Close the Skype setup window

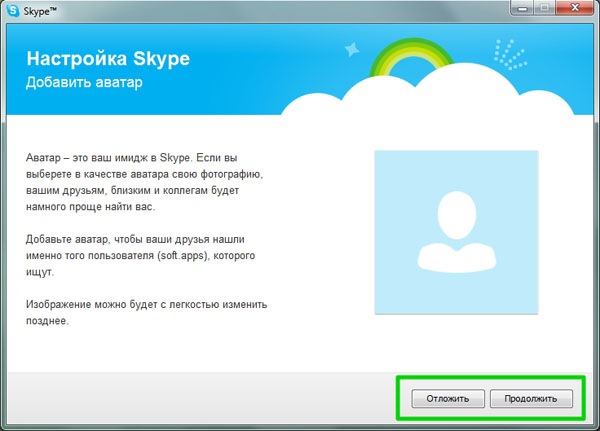pyautogui.click(x=572, y=9)
